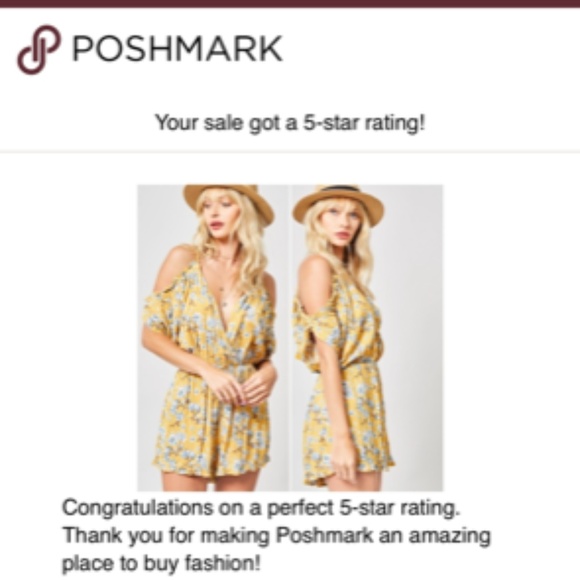Open the right side-view romper photo
Screen dimensions: 580x580
pyautogui.click(x=367, y=338)
